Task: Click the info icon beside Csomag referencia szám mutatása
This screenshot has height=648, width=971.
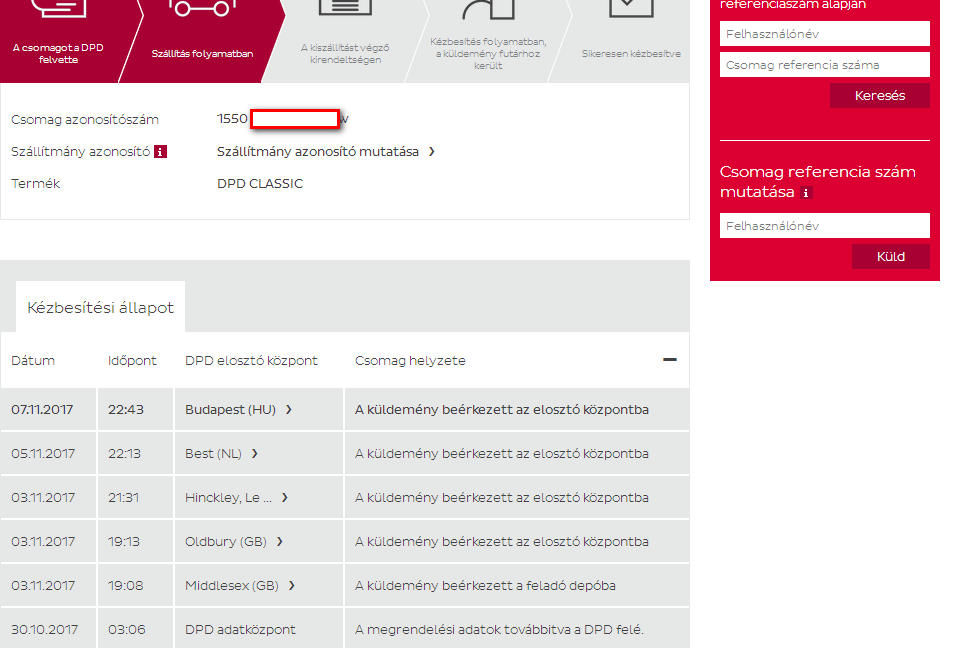Action: point(806,193)
